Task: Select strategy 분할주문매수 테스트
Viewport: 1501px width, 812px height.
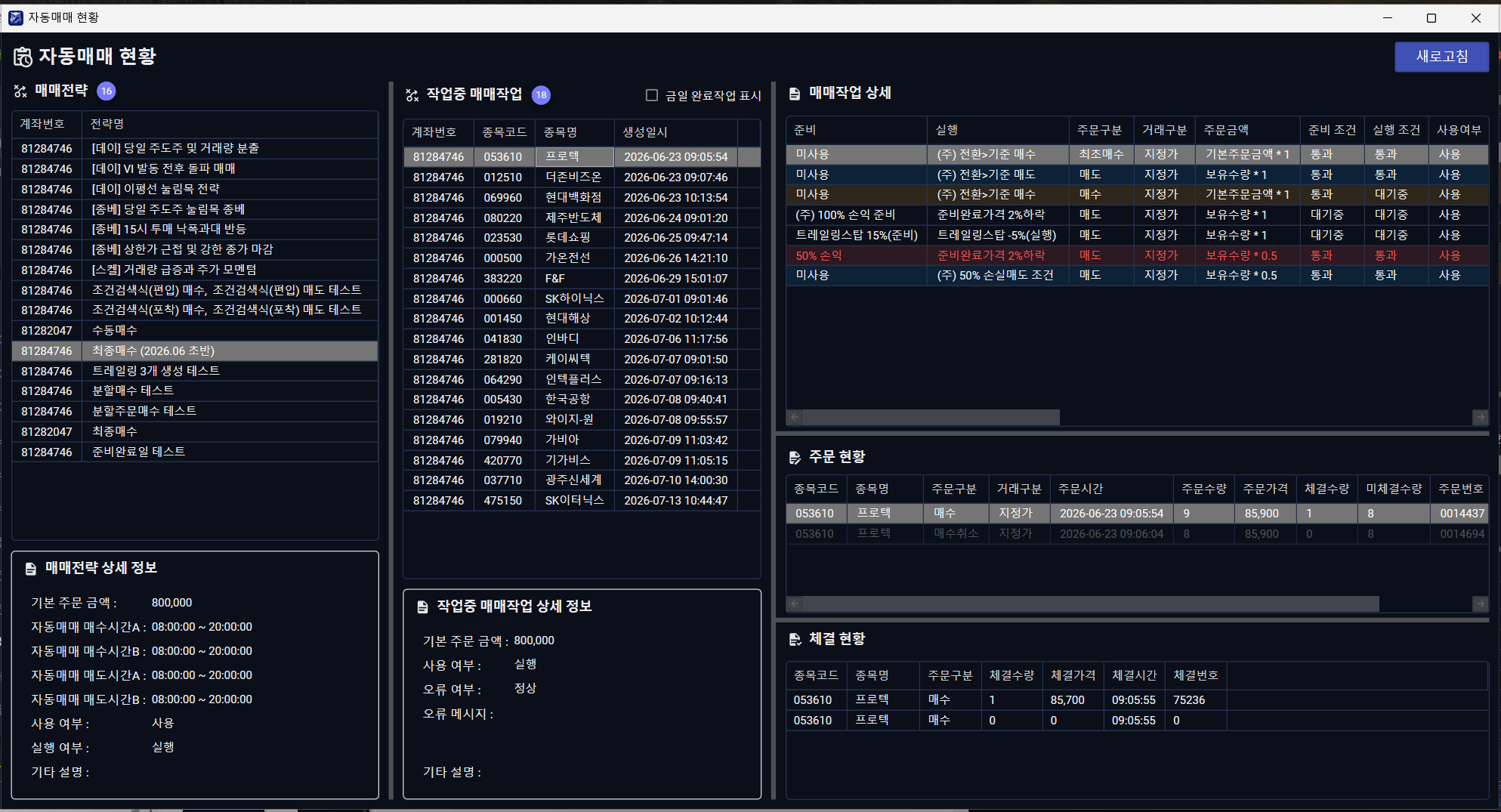Action: click(195, 412)
